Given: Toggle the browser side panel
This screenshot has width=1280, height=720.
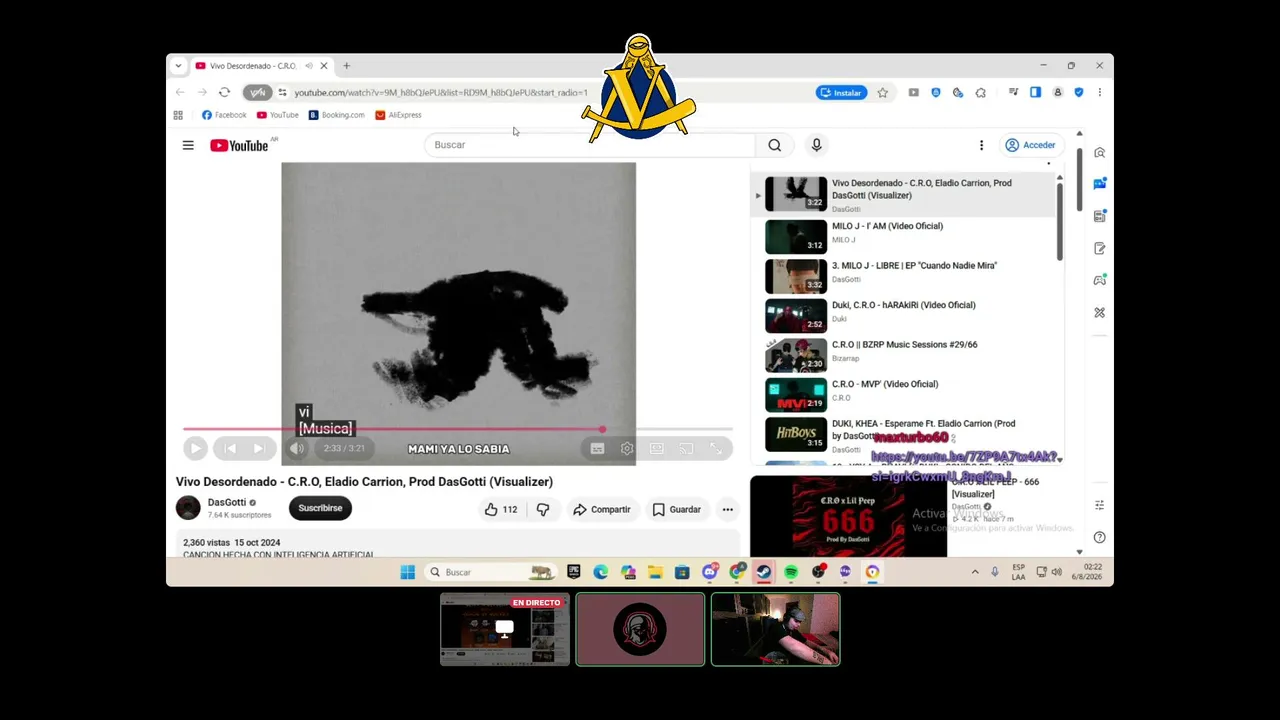Looking at the screenshot, I should [1035, 92].
